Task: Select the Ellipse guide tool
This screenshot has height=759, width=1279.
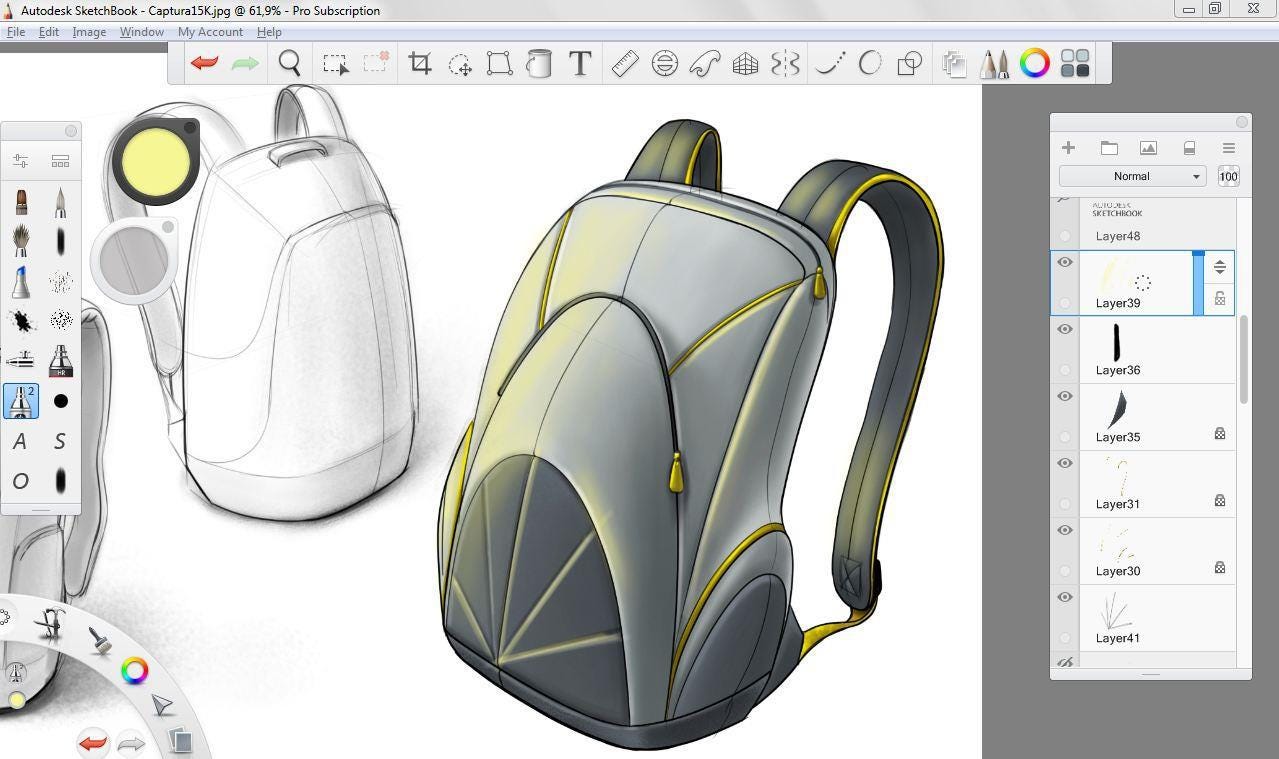Action: 664,64
